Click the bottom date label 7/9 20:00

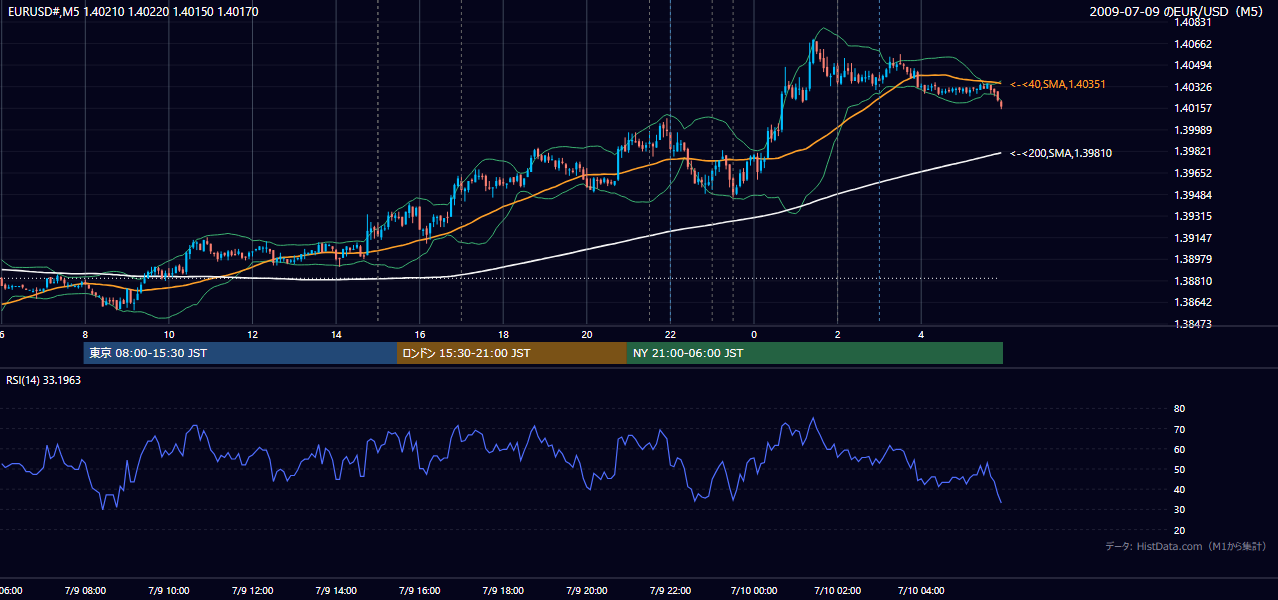[x=587, y=590]
